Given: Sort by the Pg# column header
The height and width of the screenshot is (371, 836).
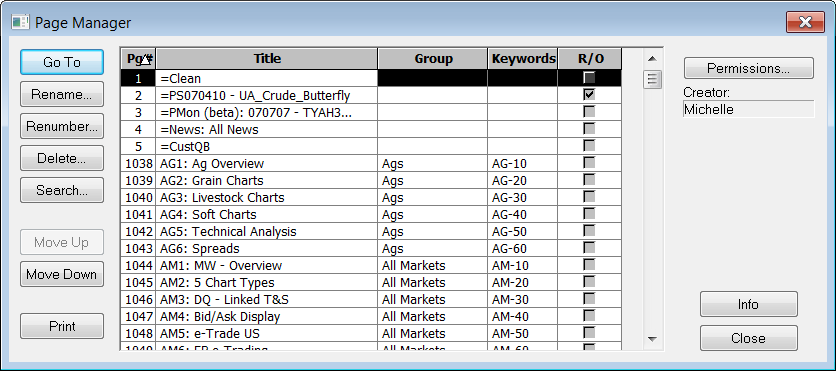Looking at the screenshot, I should (138, 59).
